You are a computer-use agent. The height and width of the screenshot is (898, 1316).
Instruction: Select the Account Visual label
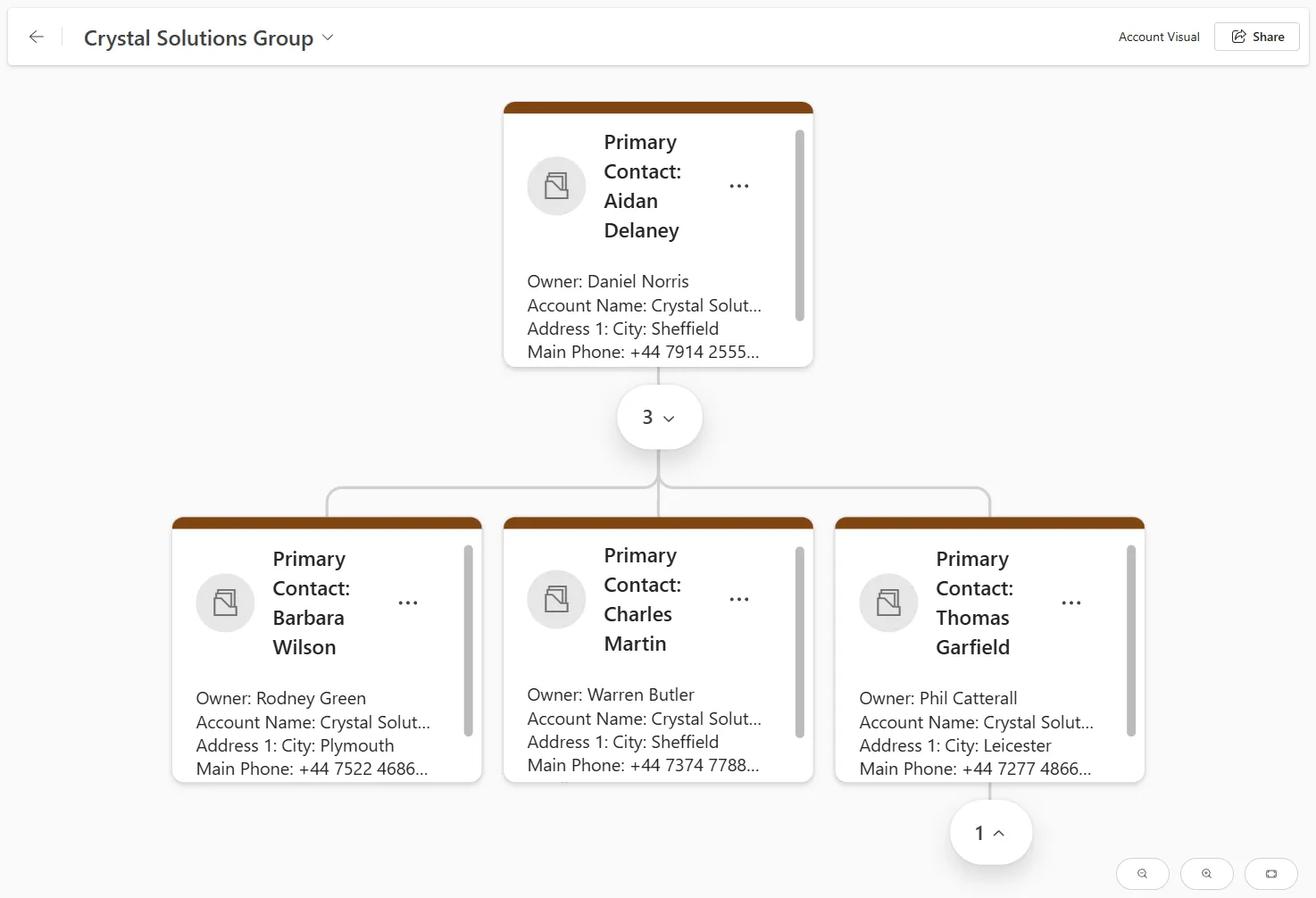[x=1158, y=37]
